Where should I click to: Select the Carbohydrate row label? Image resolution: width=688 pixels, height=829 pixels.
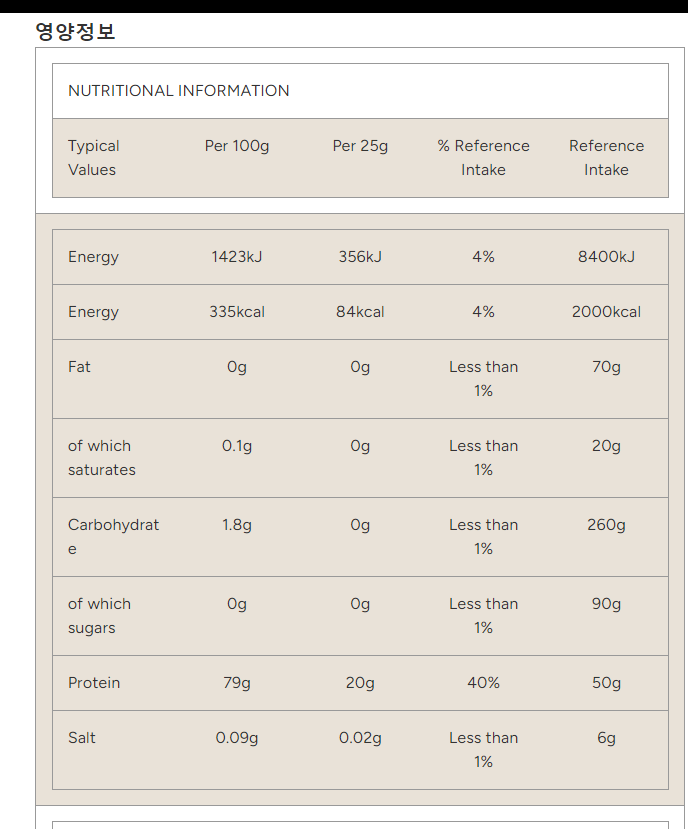tap(113, 536)
